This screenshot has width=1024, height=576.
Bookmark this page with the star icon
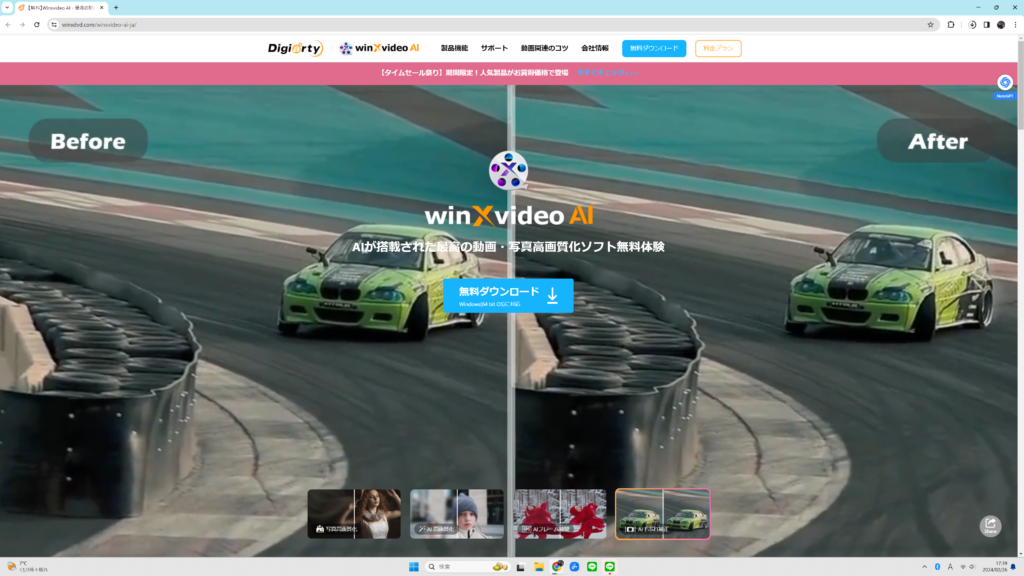[x=931, y=25]
